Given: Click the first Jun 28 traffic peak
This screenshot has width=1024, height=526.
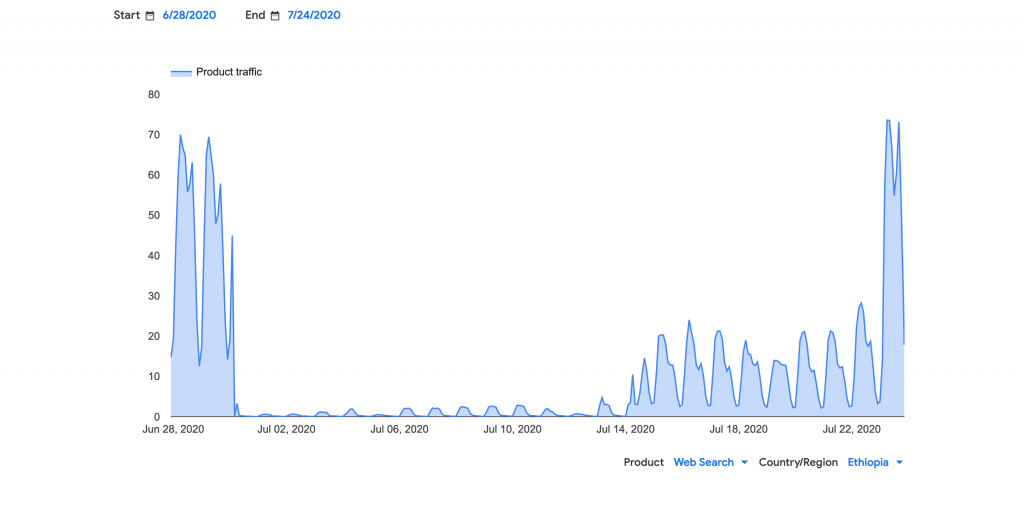Looking at the screenshot, I should 180,136.
